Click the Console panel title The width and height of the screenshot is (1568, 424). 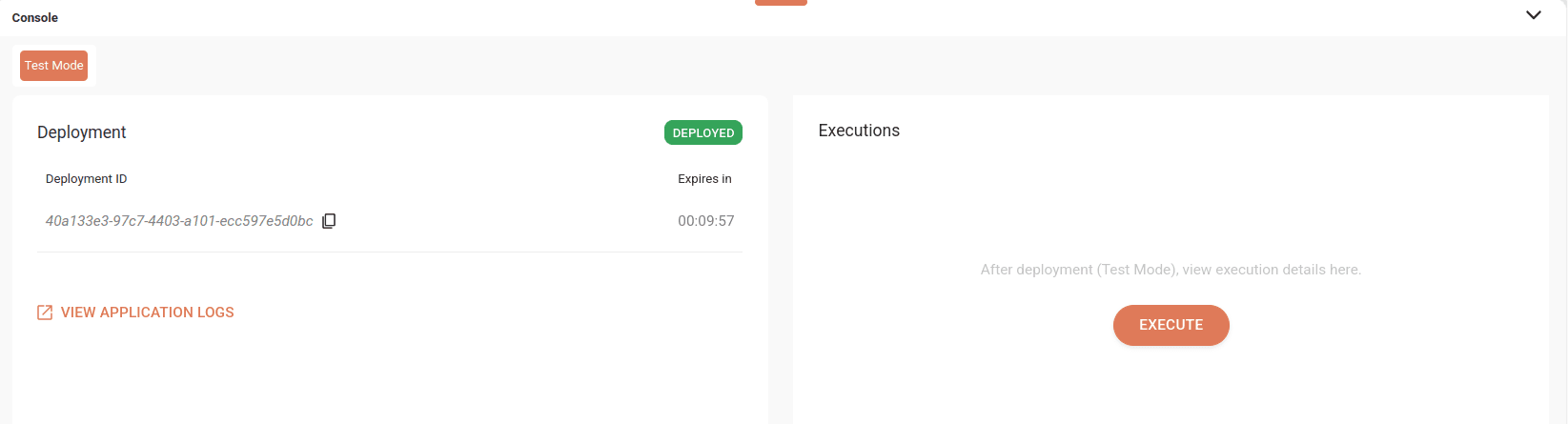pyautogui.click(x=35, y=18)
